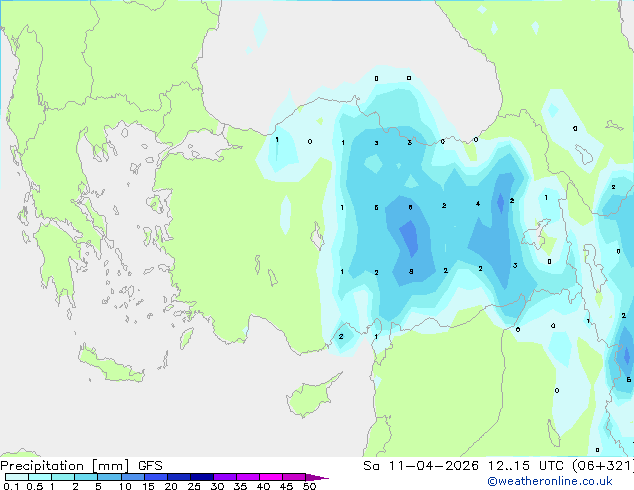Click the legend value '0.1'
Viewport: 634px width, 490px height.
point(11,486)
